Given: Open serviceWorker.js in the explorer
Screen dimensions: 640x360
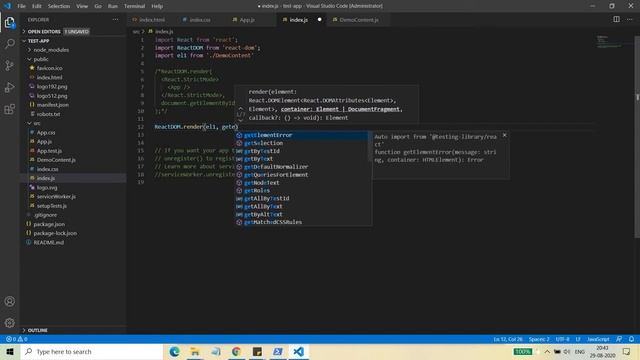Looking at the screenshot, I should tap(56, 196).
